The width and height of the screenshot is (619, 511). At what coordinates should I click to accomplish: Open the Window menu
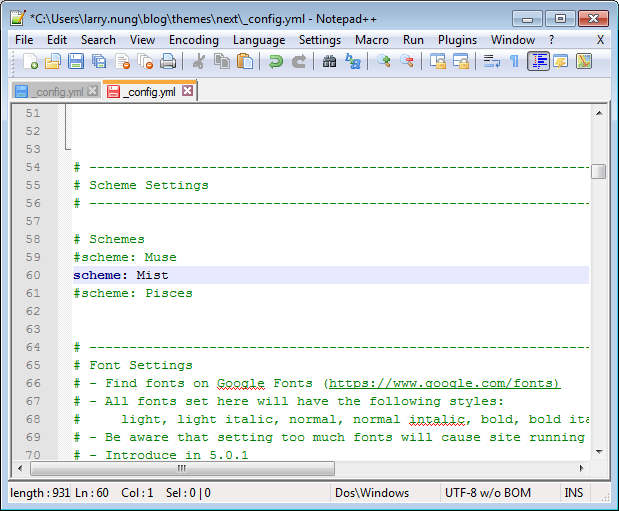click(x=513, y=40)
